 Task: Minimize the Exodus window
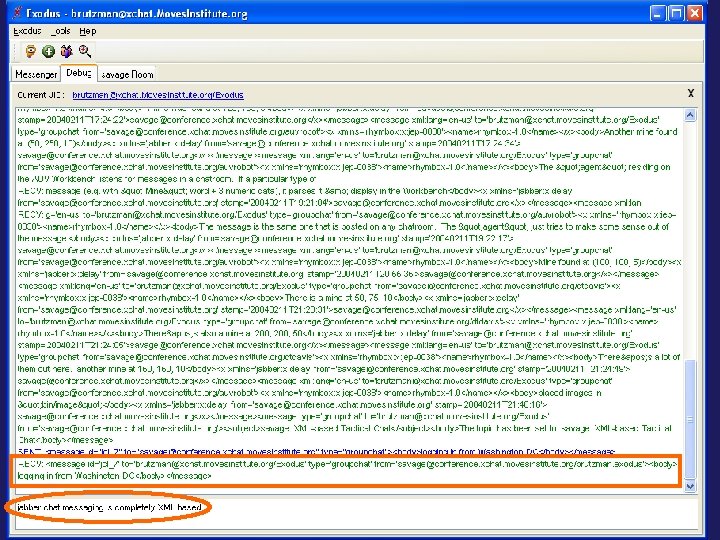[658, 13]
